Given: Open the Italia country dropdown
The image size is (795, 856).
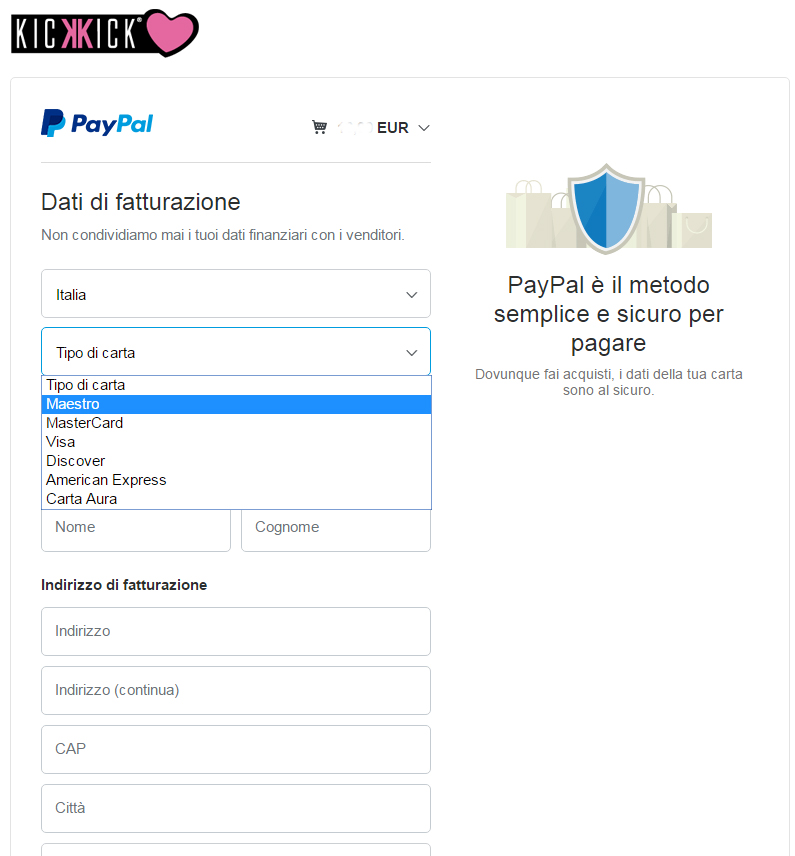Looking at the screenshot, I should [236, 294].
